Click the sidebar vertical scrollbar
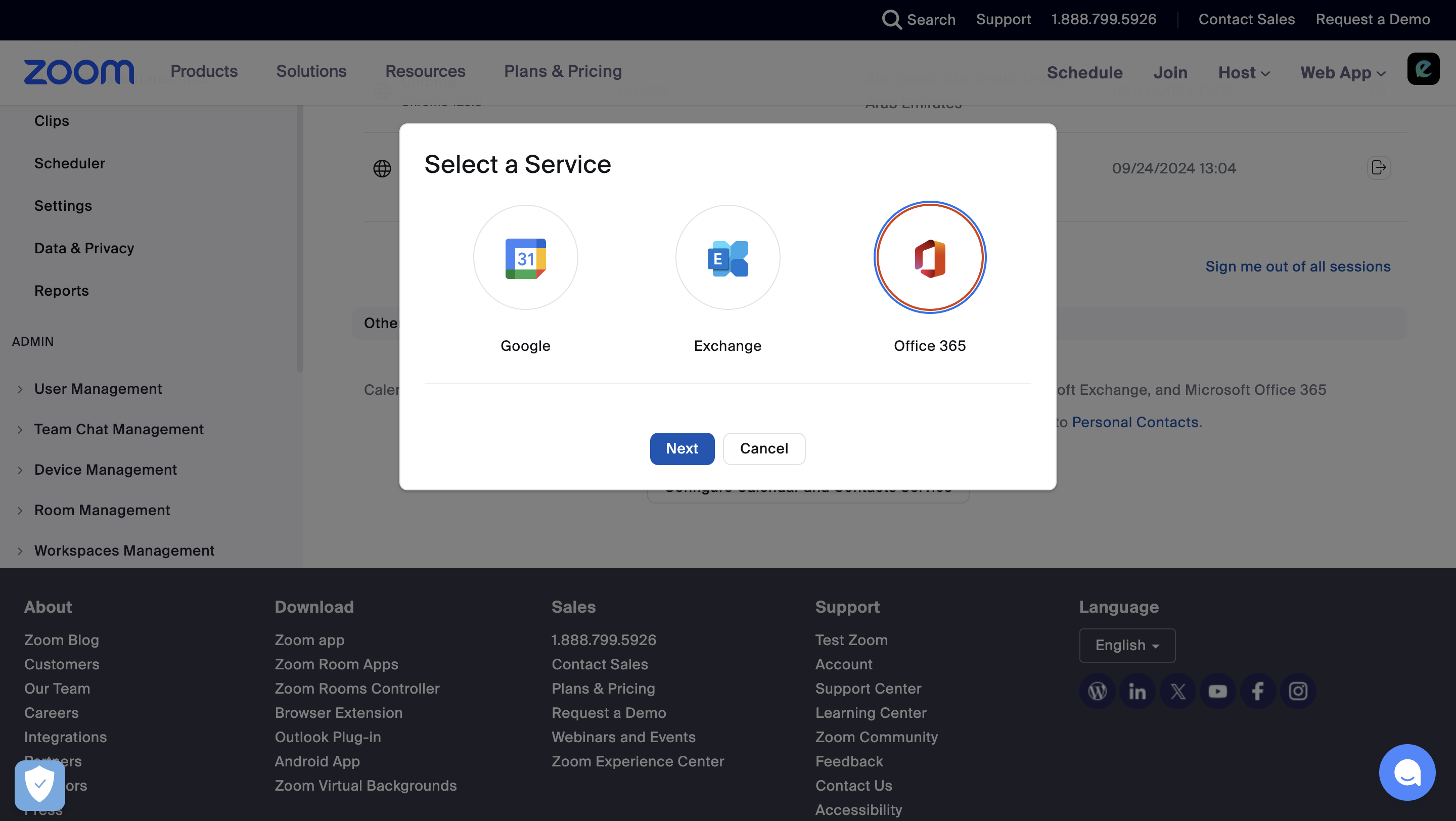The height and width of the screenshot is (821, 1456). pyautogui.click(x=300, y=239)
